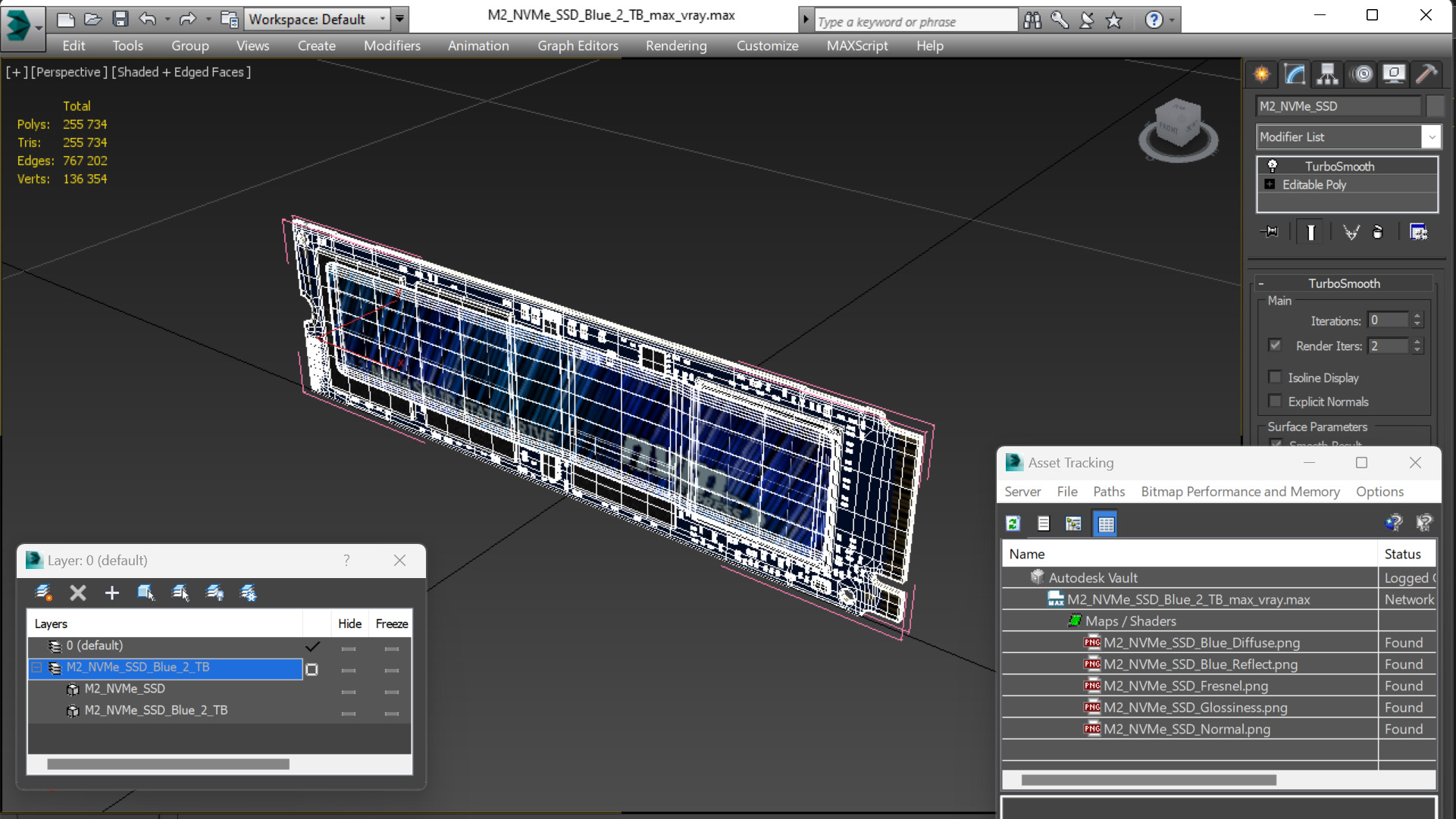Open the Edit menu

(x=74, y=46)
